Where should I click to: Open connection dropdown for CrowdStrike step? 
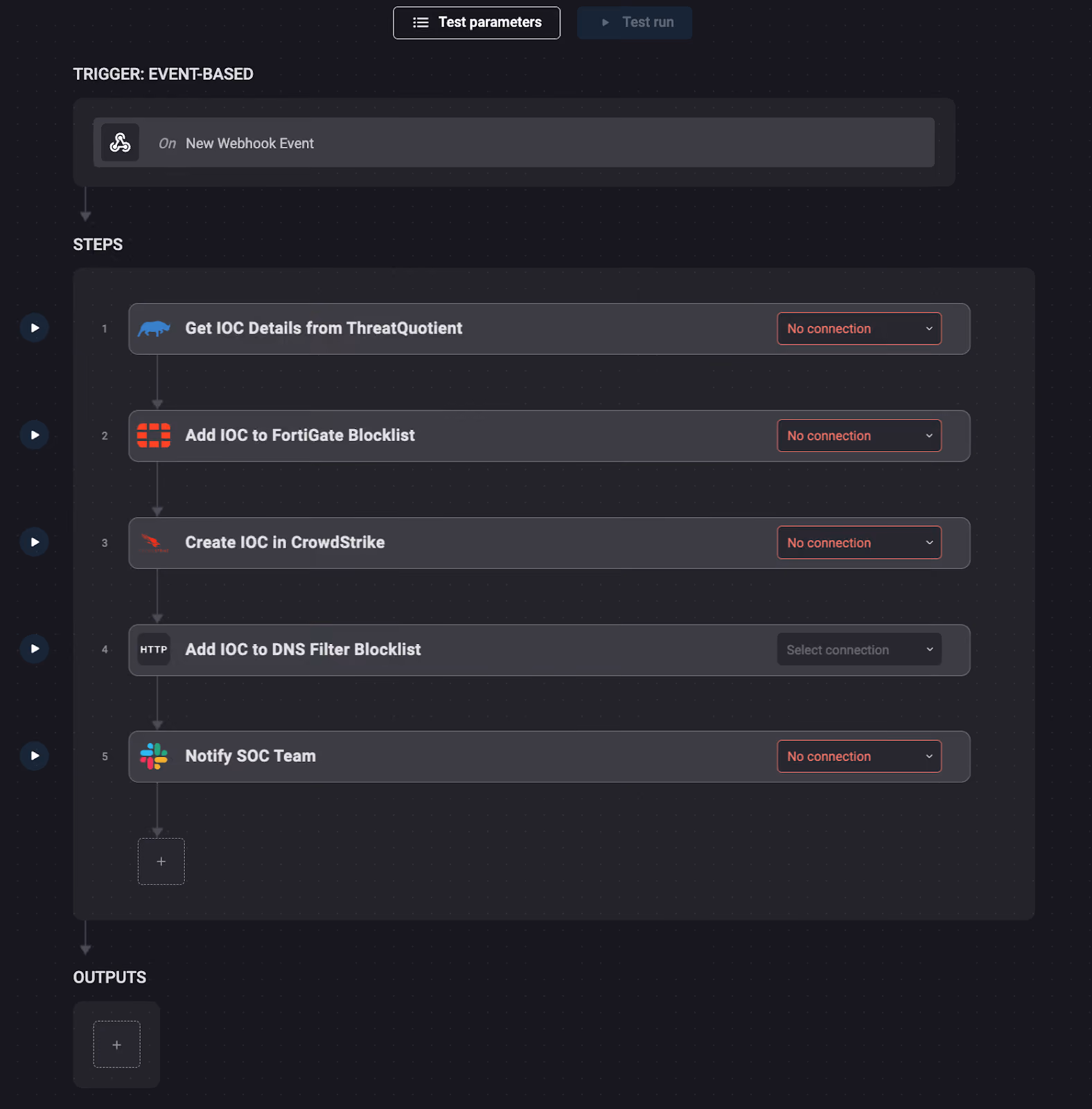coord(859,543)
